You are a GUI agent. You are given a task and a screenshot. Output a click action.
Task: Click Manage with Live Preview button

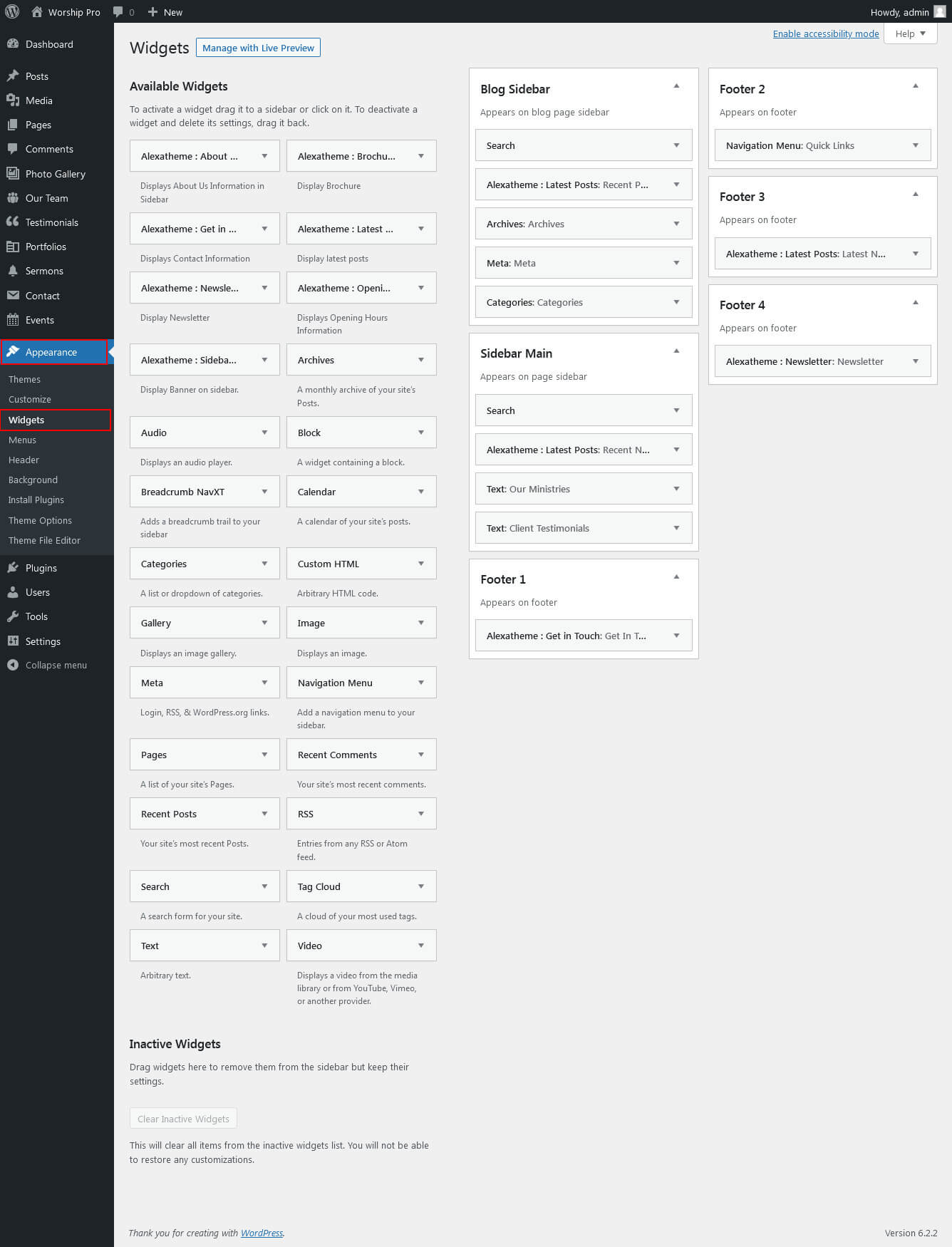[258, 48]
